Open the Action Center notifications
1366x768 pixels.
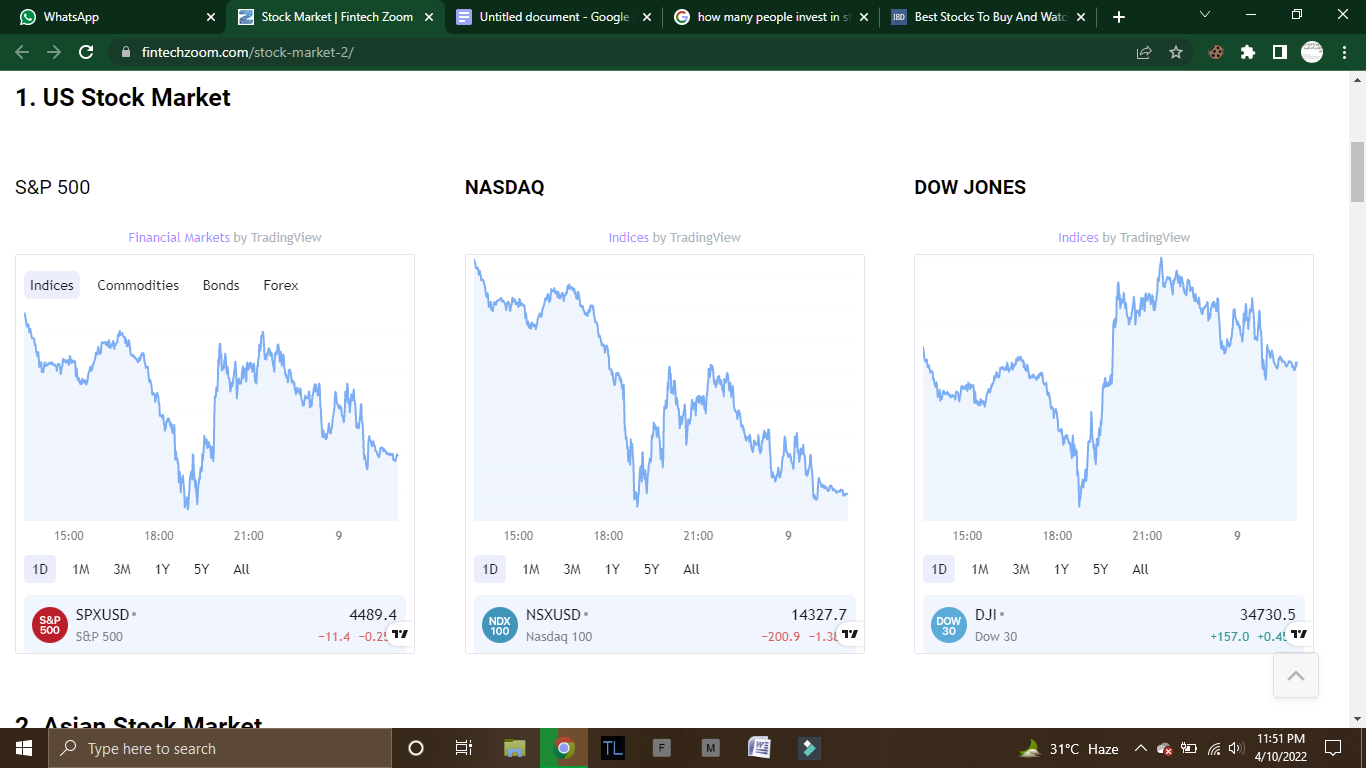tap(1332, 748)
